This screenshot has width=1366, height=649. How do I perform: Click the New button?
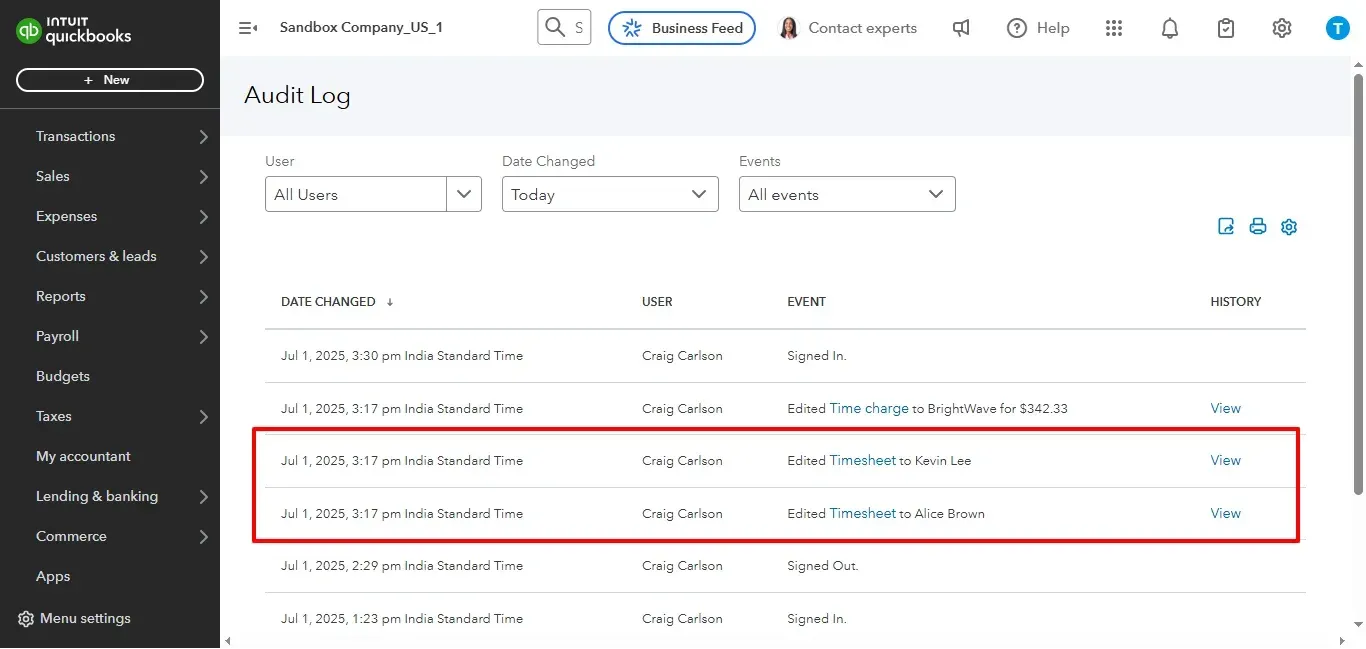point(110,80)
